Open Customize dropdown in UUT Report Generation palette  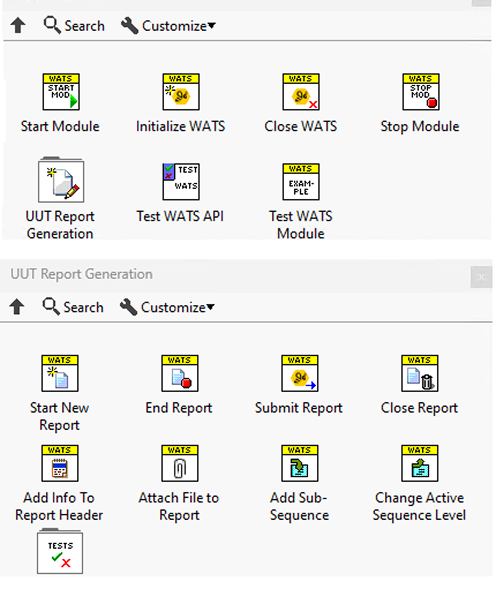pyautogui.click(x=167, y=307)
